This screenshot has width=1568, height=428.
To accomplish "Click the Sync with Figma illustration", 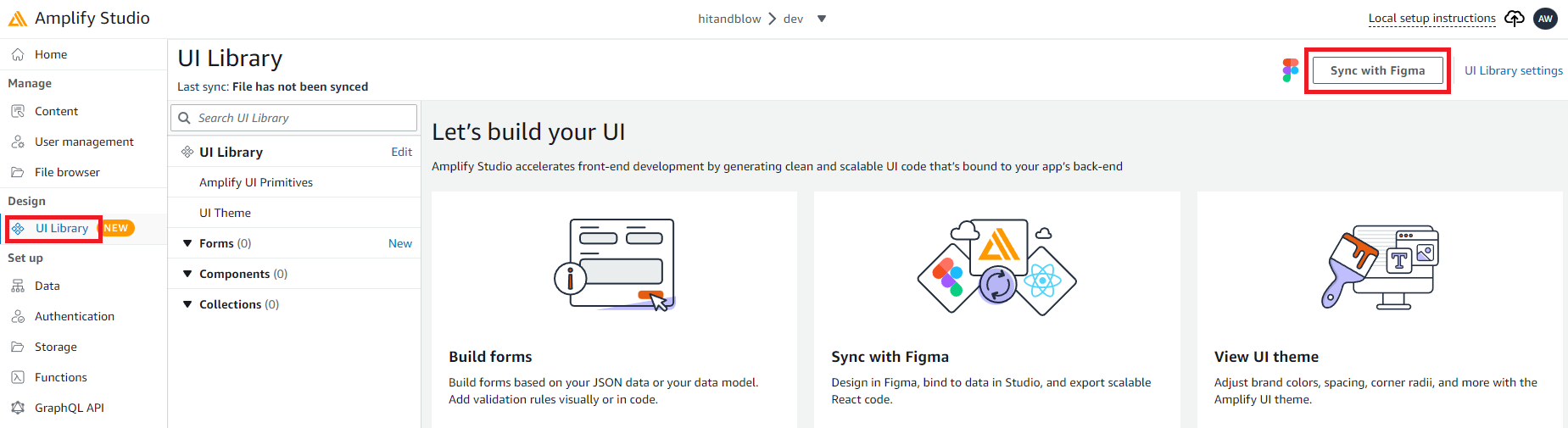I will [x=997, y=267].
